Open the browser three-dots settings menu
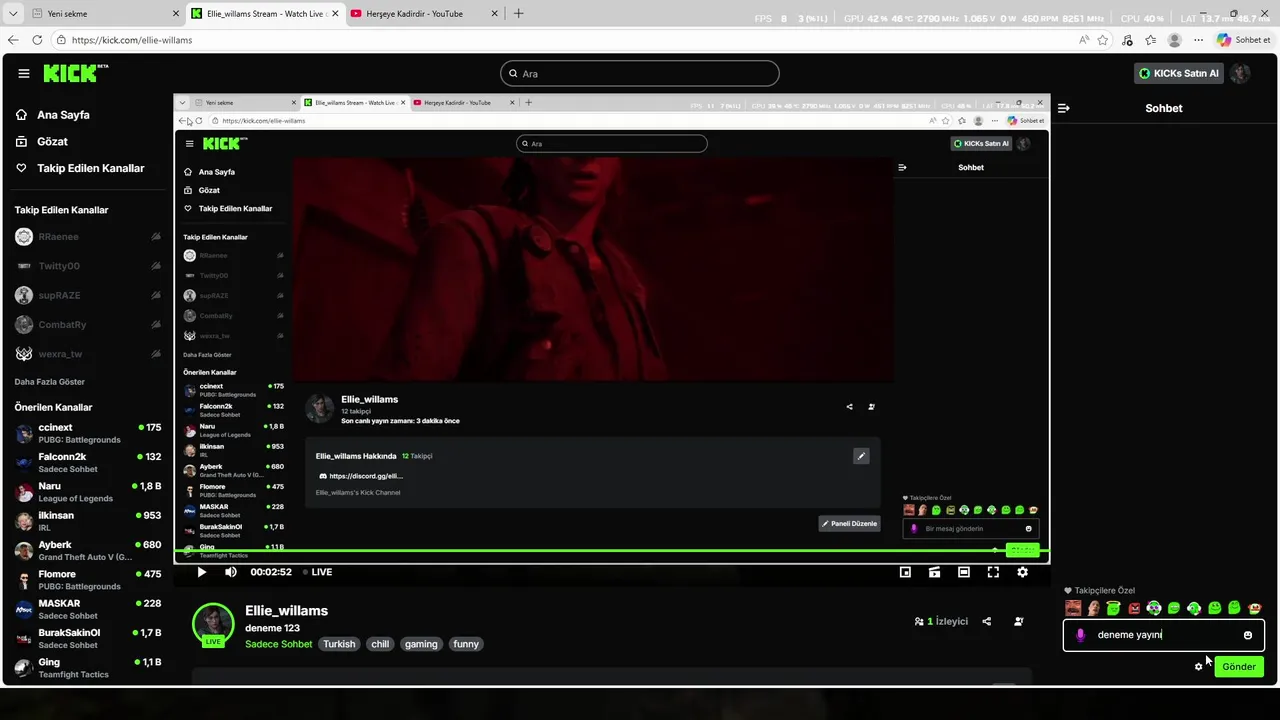The height and width of the screenshot is (720, 1280). 1197,40
